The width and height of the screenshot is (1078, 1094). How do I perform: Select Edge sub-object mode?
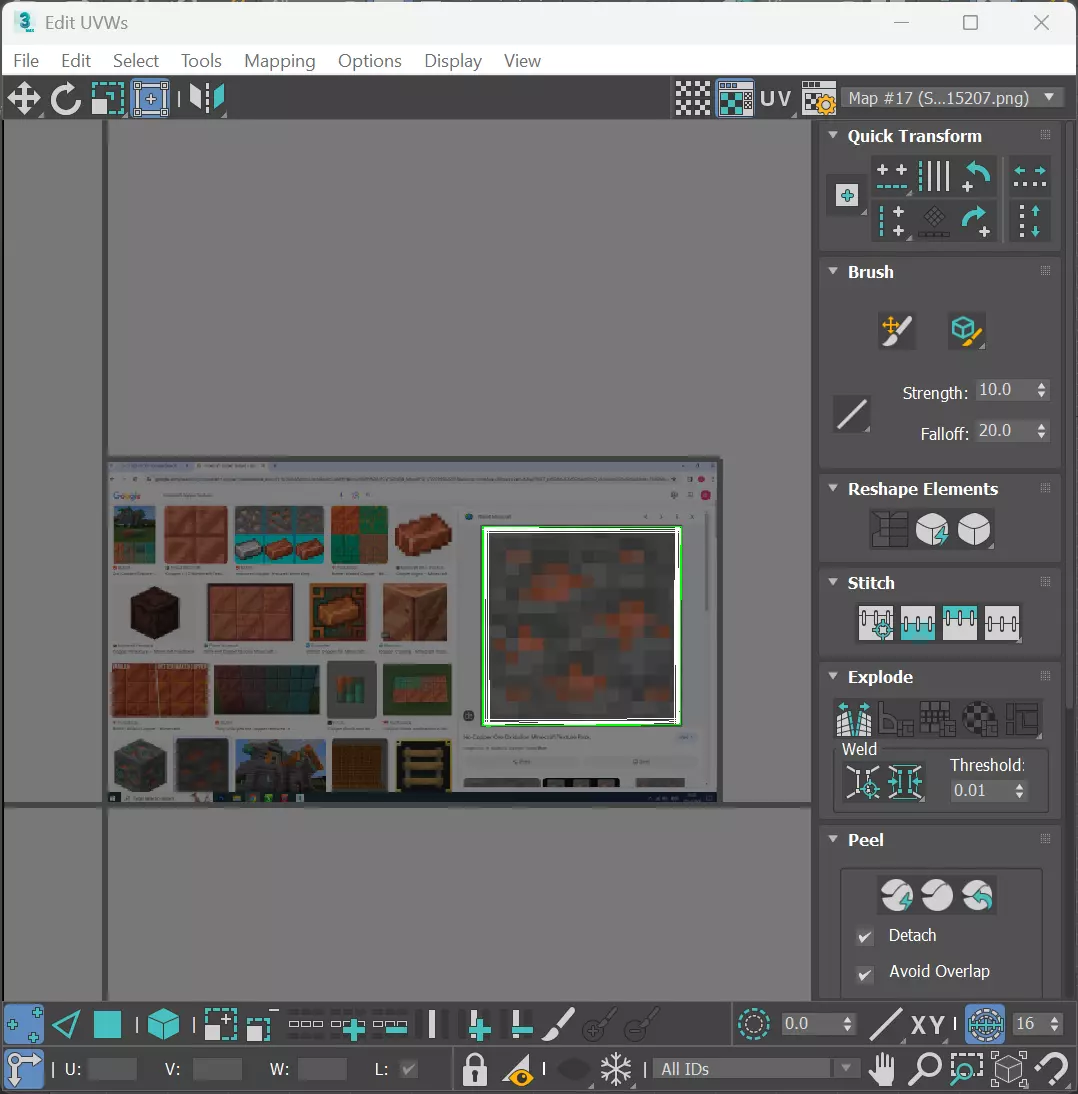[x=66, y=1024]
